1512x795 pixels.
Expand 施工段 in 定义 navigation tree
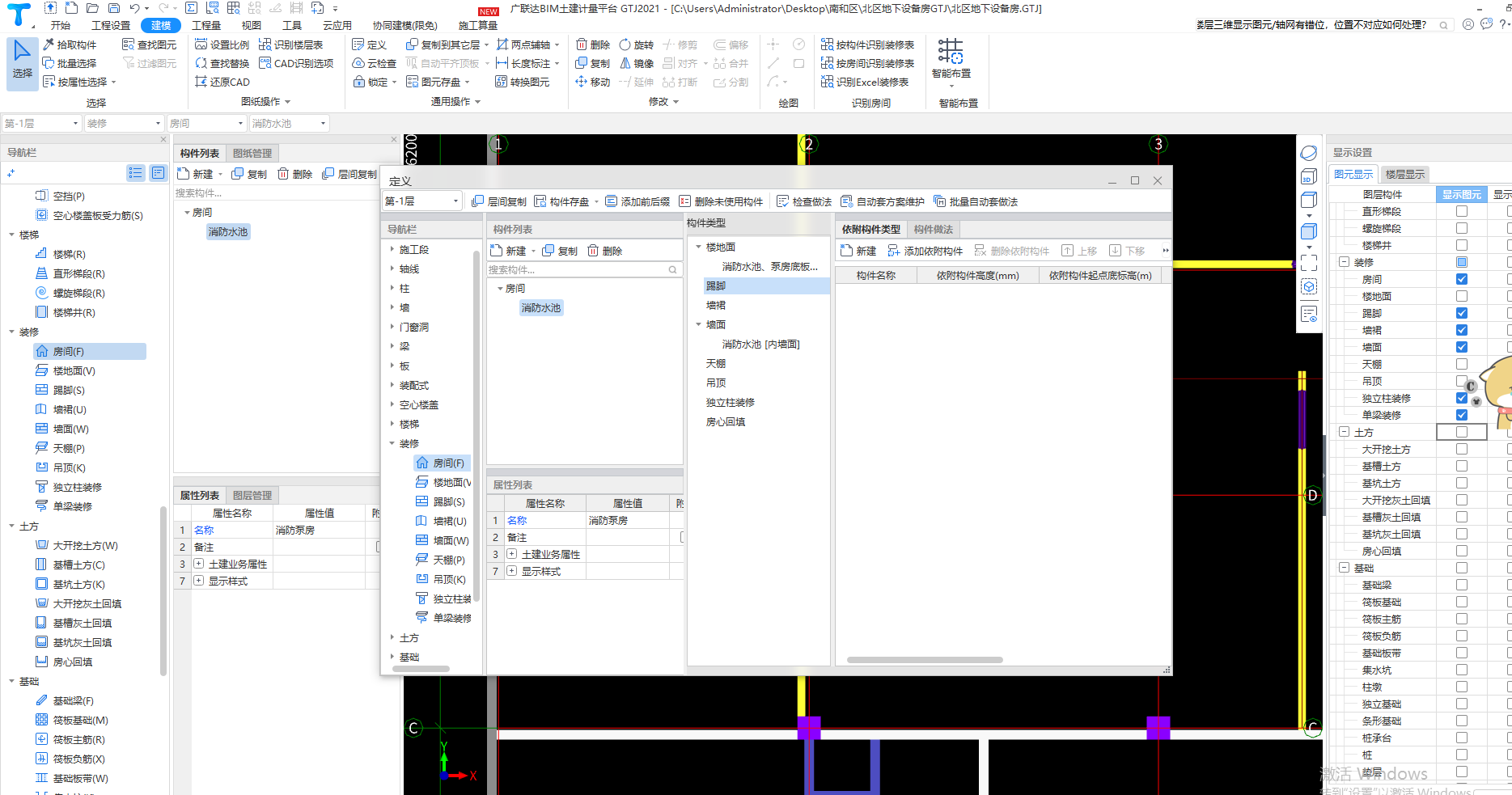[x=392, y=249]
